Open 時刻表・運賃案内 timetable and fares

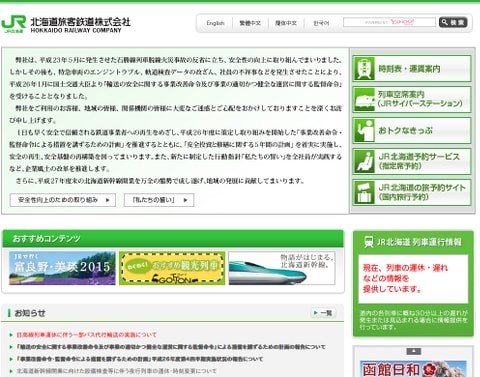coord(412,68)
